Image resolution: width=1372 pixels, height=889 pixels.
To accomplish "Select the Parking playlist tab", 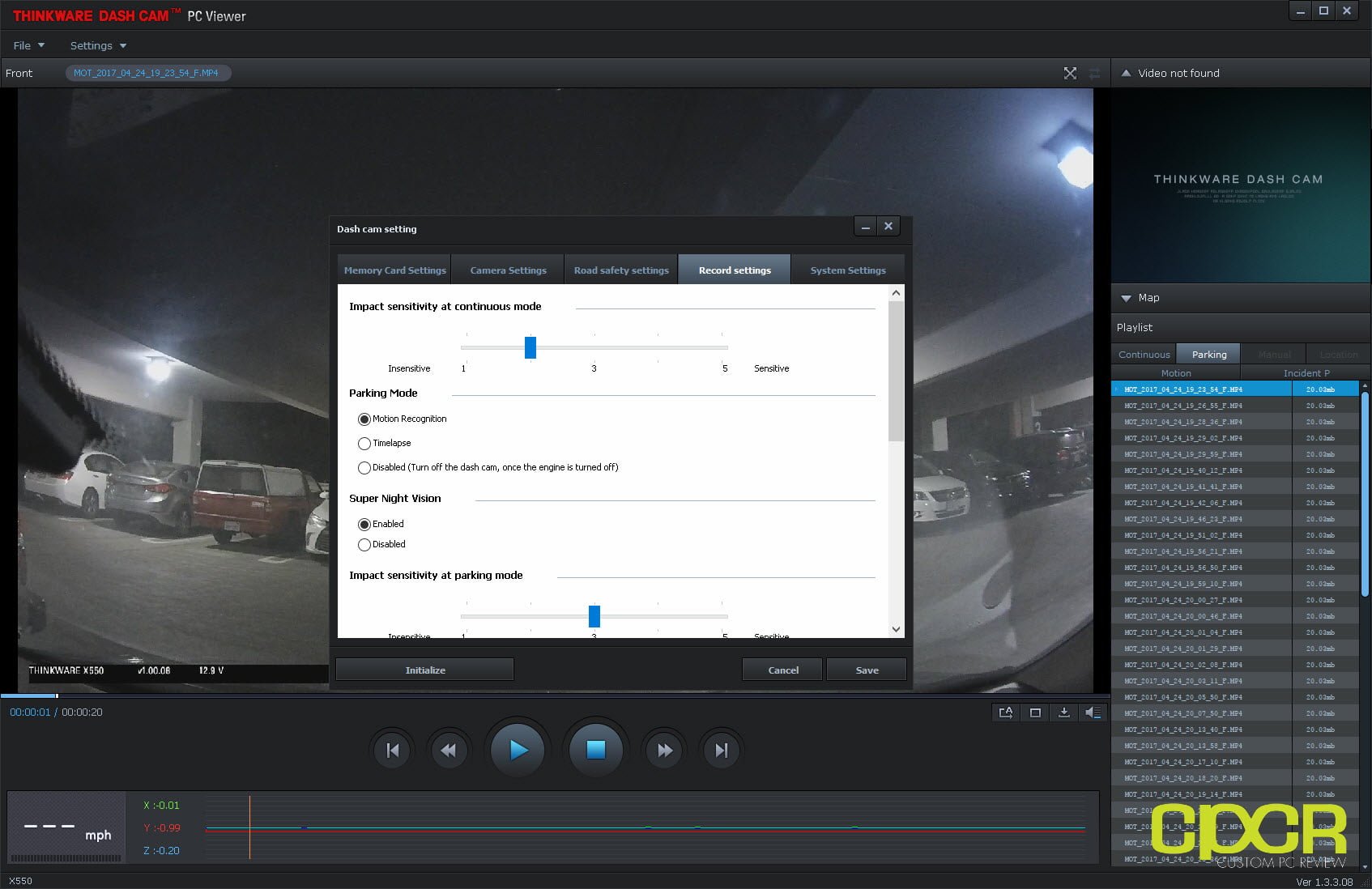I will point(1209,355).
